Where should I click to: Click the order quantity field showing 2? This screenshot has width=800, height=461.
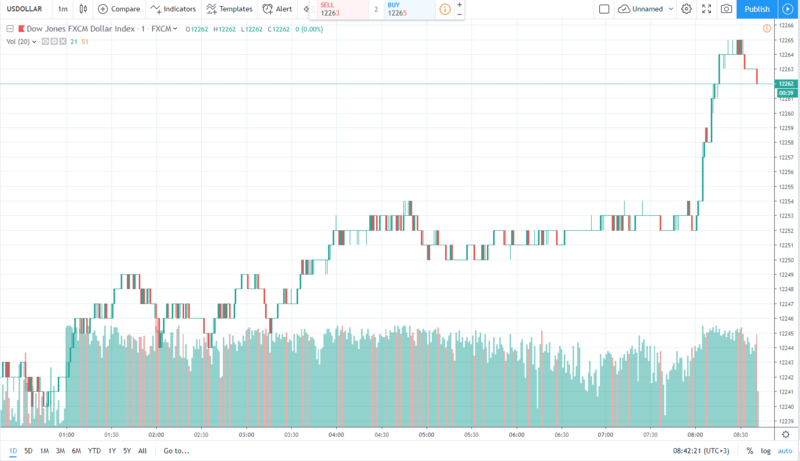coord(376,9)
